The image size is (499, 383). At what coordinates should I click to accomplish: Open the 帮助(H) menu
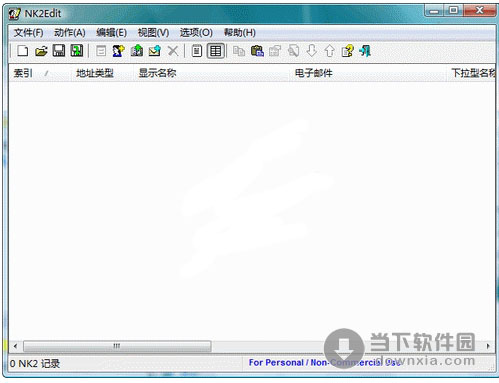click(240, 33)
